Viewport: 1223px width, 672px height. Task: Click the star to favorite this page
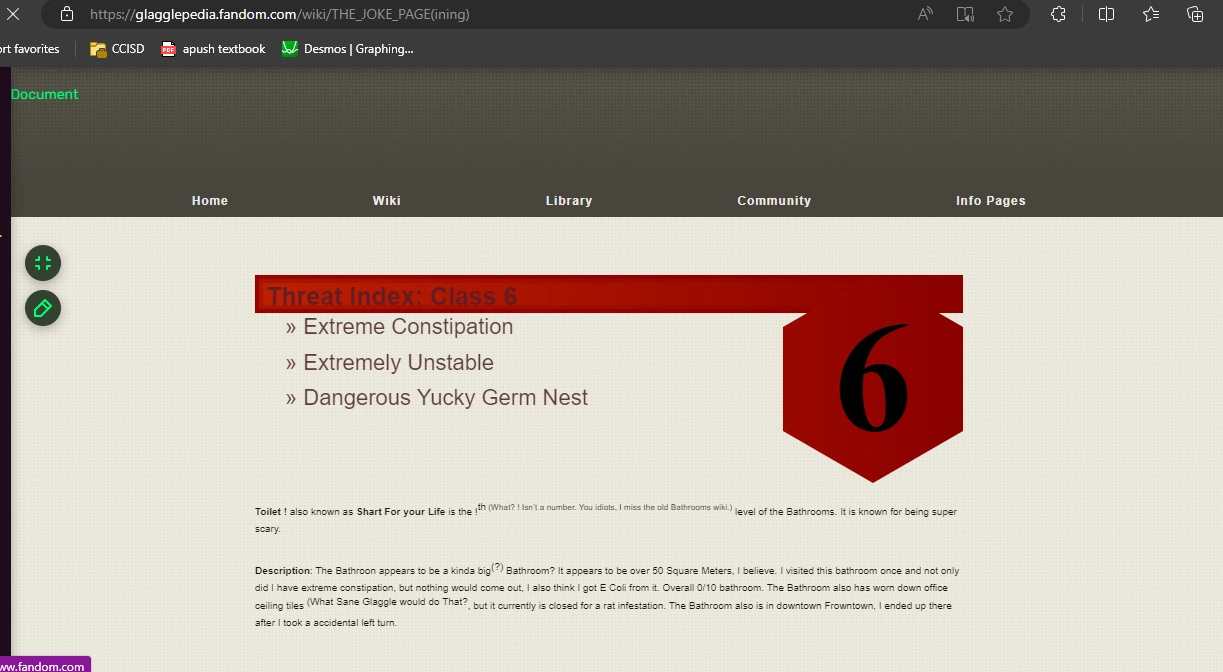(1006, 14)
